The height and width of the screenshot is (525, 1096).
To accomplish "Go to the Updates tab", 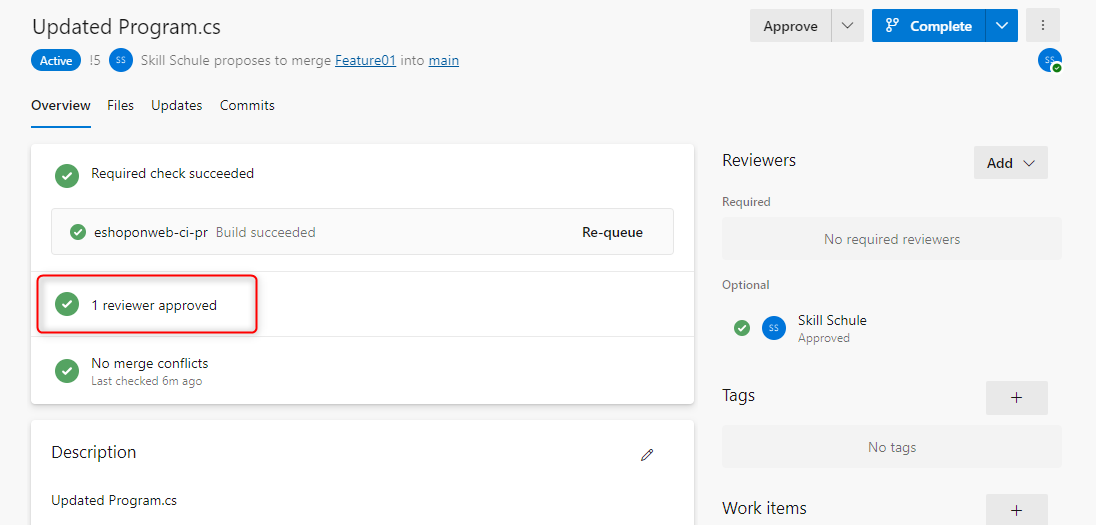I will [176, 105].
